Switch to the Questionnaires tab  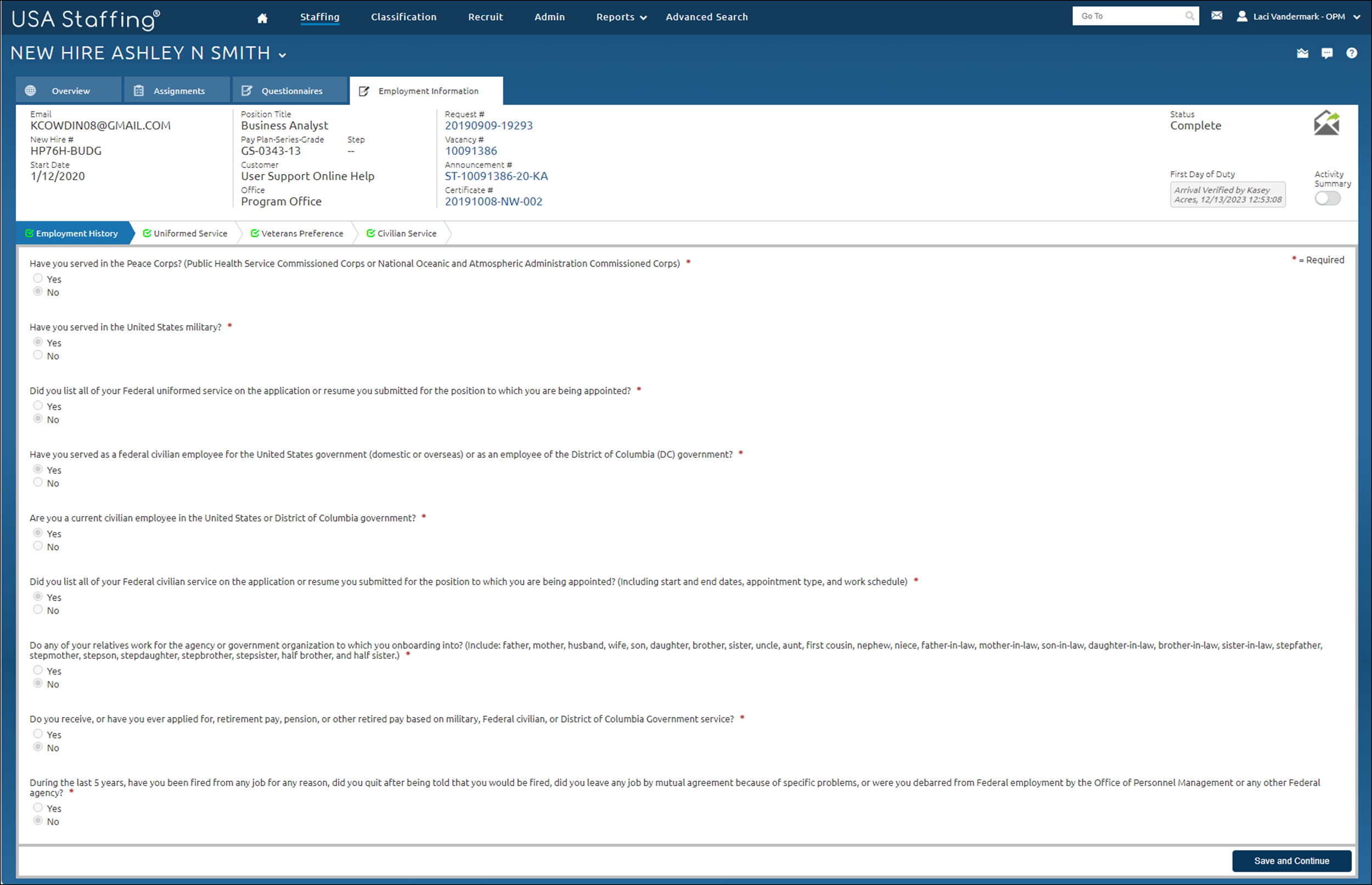coord(291,91)
